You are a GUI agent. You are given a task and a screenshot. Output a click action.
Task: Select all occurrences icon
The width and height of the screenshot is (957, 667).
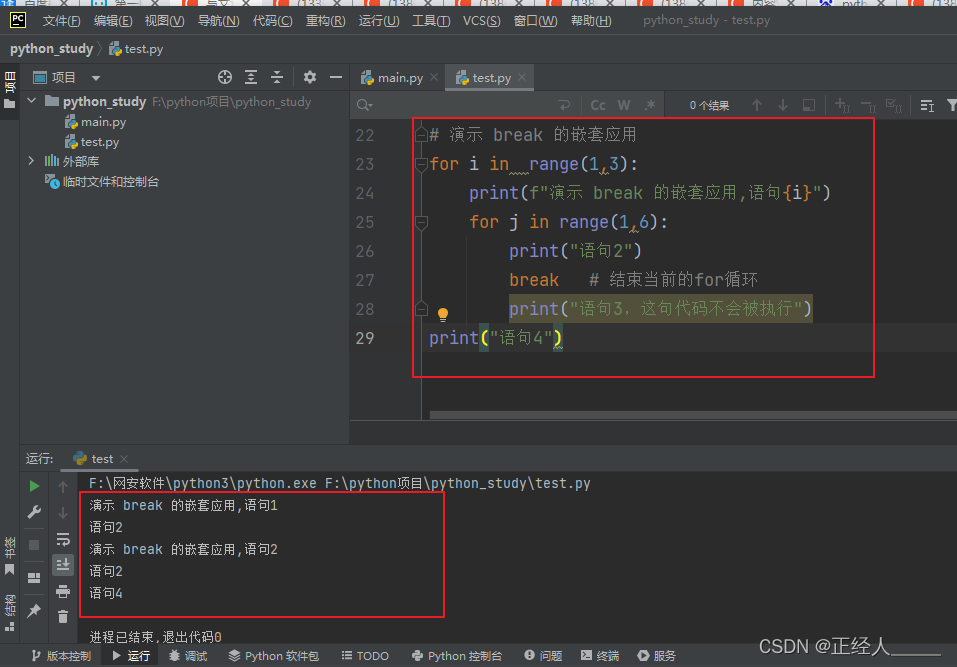point(894,105)
